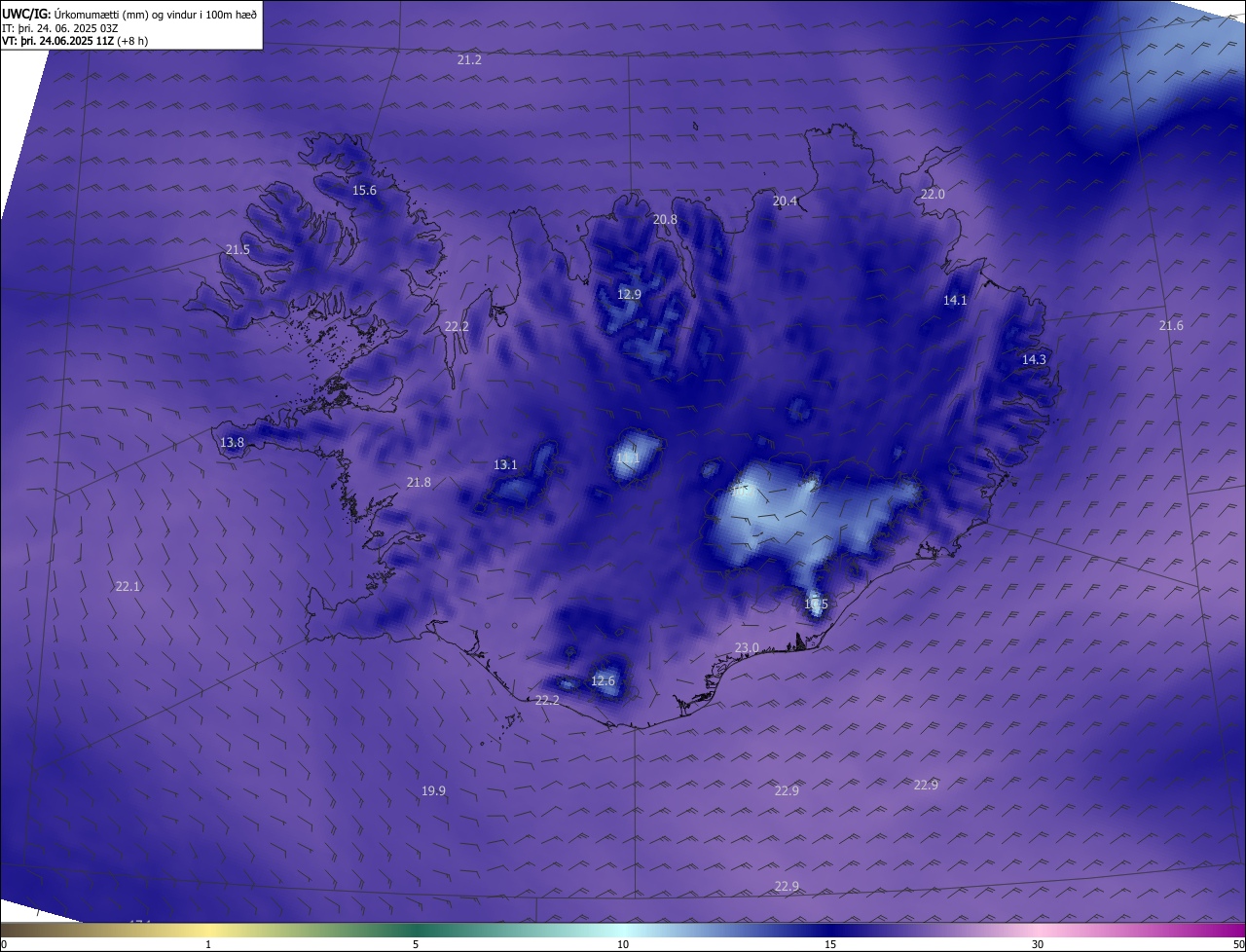This screenshot has height=952, width=1246.
Task: Click the 12.9 value label
Action: [630, 294]
